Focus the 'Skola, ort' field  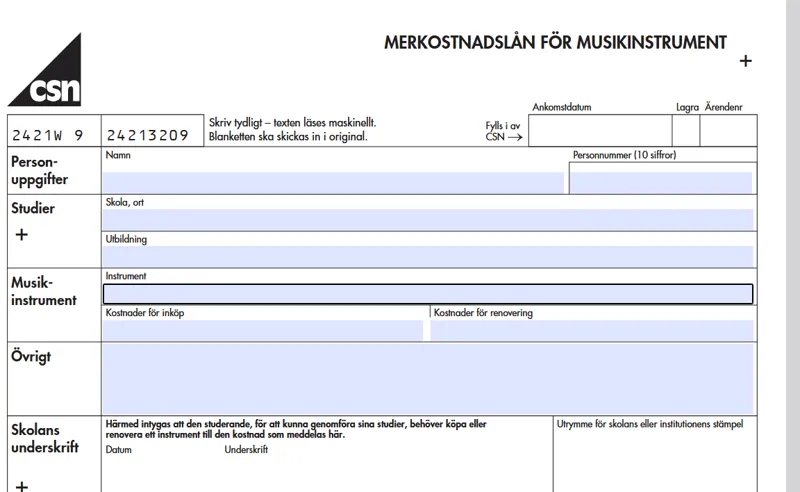tap(428, 220)
